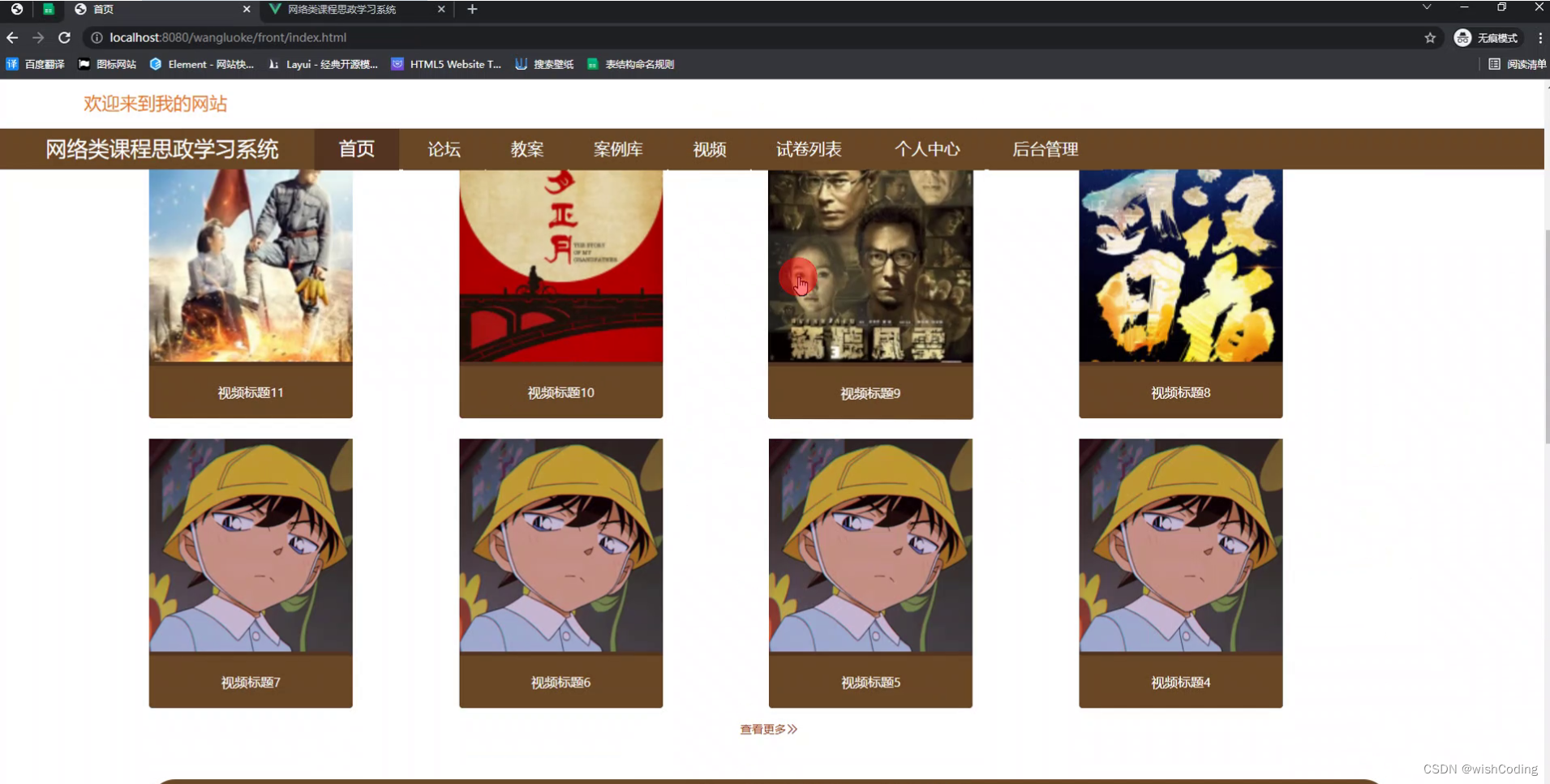Open the 个人中心 navigation item
The image size is (1550, 784).
(x=927, y=149)
